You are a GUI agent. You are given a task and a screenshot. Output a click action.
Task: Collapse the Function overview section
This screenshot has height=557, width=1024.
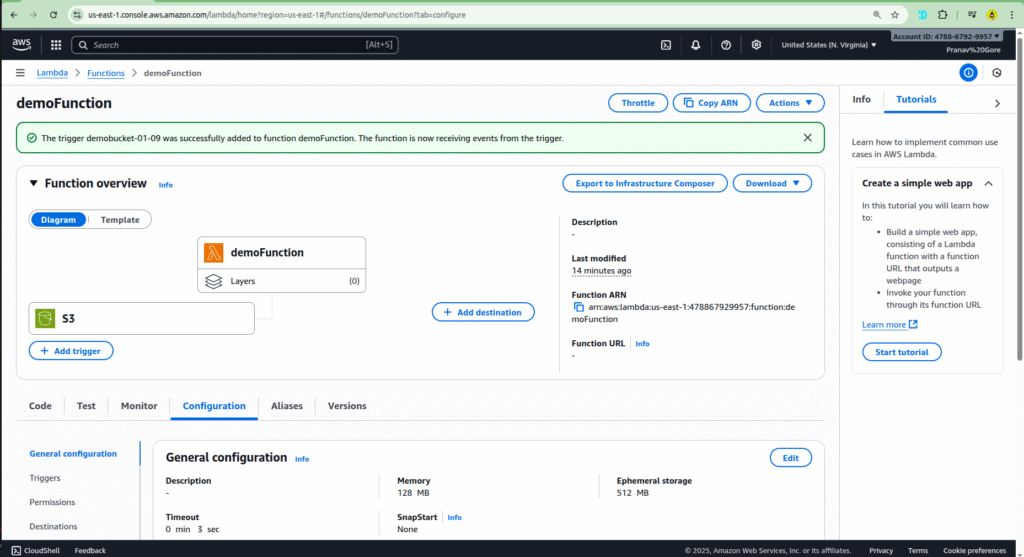click(x=33, y=183)
